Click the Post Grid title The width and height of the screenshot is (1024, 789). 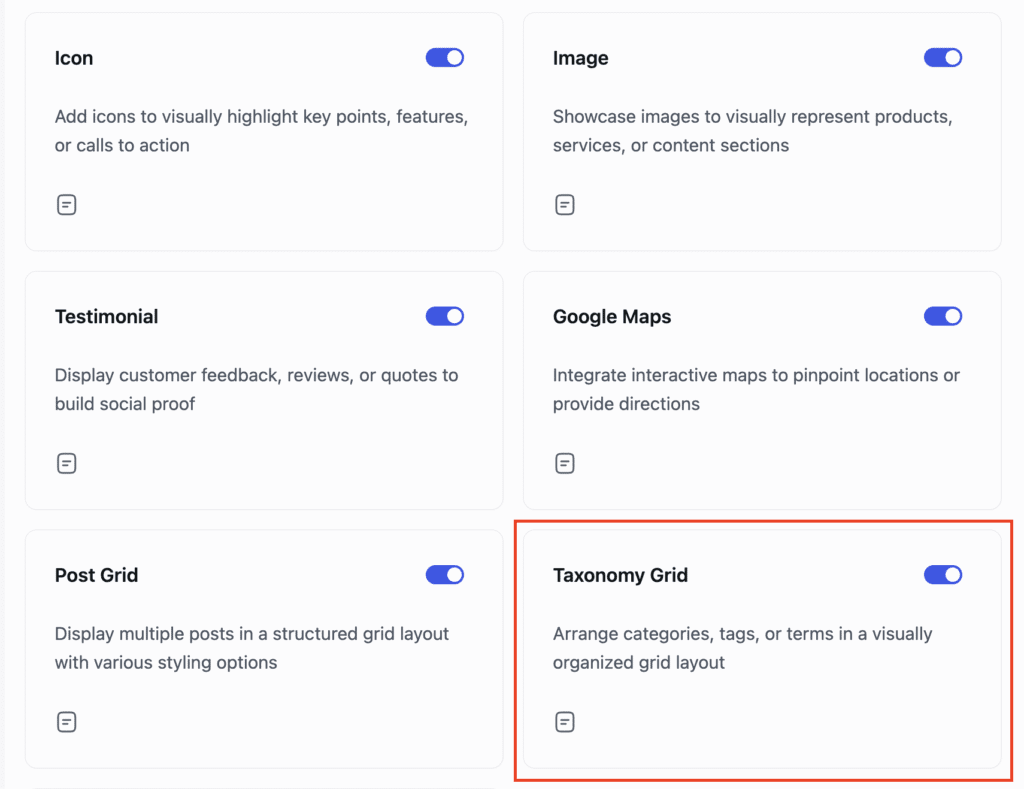coord(97,575)
